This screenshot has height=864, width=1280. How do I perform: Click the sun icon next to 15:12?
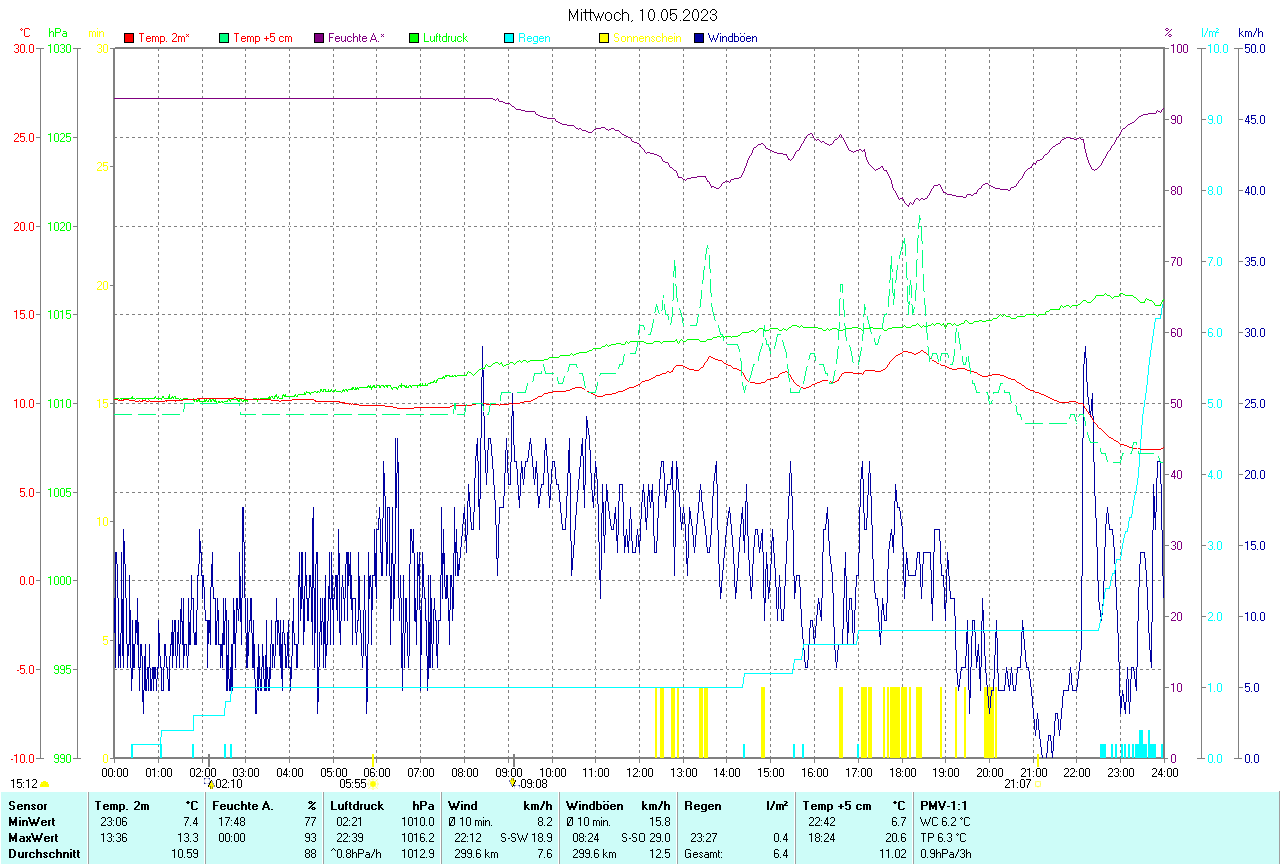tap(44, 785)
